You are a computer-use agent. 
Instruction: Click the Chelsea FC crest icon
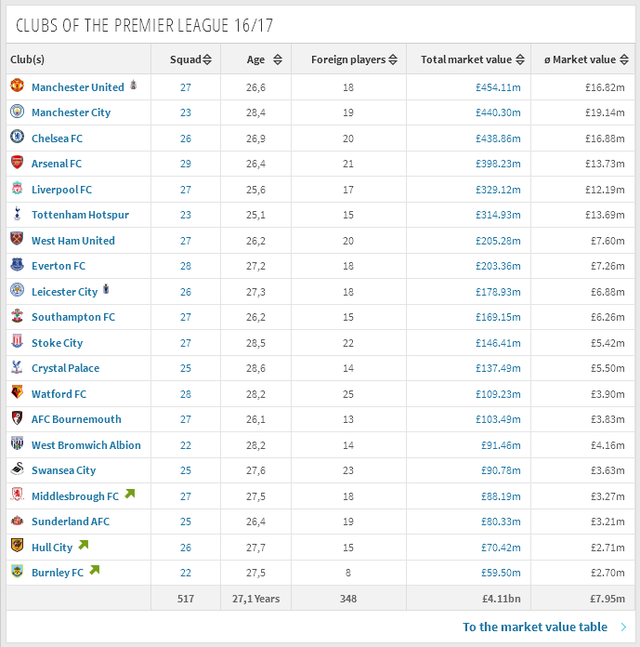pos(17,138)
